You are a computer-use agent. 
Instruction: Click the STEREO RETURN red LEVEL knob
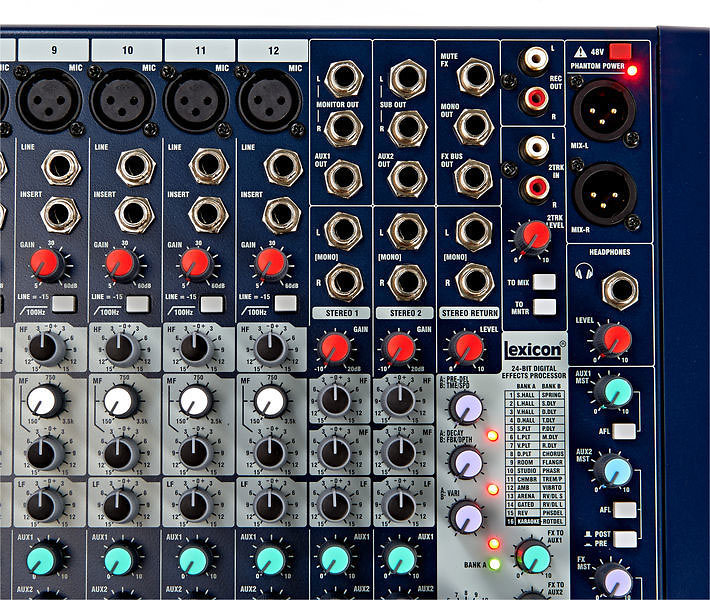pyautogui.click(x=467, y=348)
